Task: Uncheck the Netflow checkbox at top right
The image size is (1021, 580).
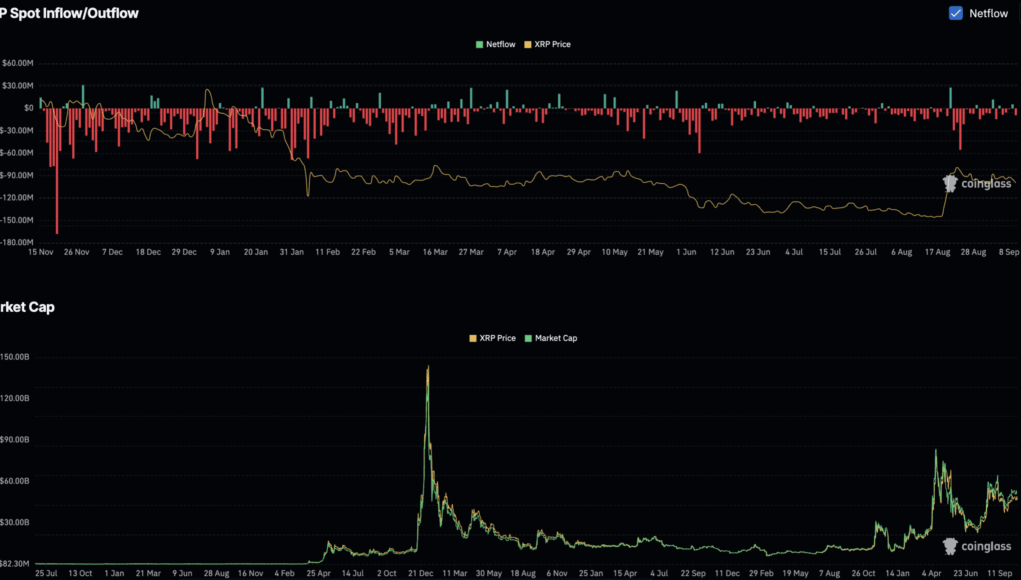Action: tap(955, 13)
